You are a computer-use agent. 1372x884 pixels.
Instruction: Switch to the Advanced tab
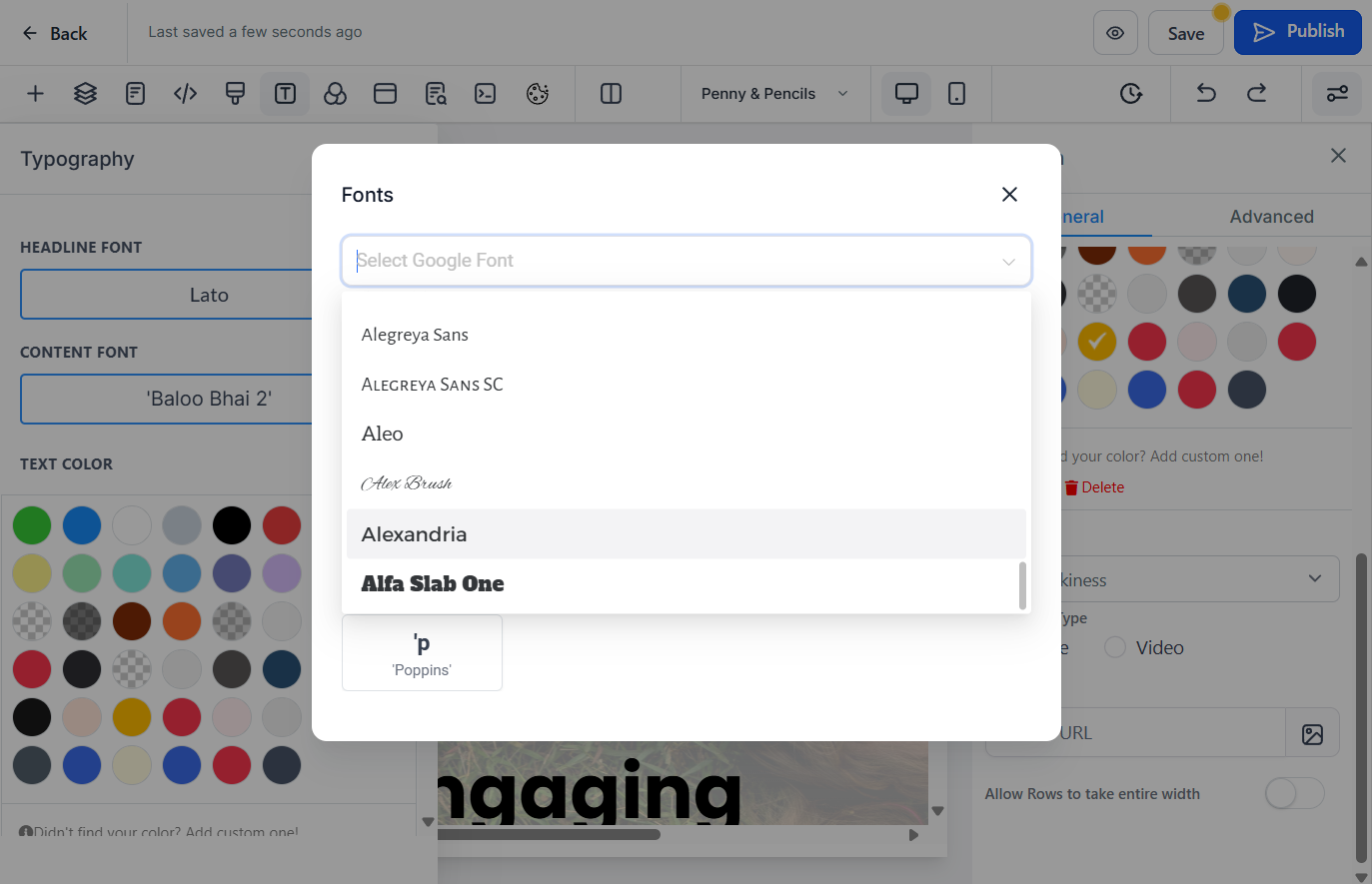(x=1271, y=217)
